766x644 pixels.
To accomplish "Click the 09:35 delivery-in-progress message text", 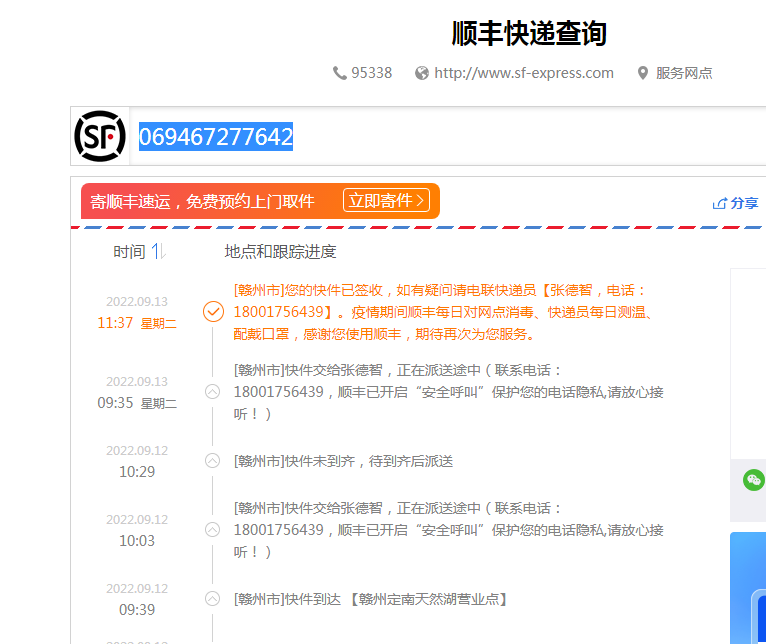I will click(x=448, y=392).
